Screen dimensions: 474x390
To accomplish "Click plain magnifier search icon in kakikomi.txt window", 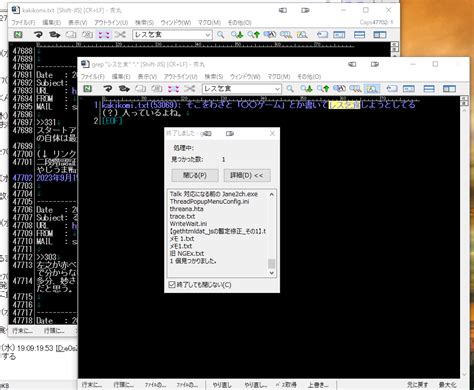I will coord(220,34).
